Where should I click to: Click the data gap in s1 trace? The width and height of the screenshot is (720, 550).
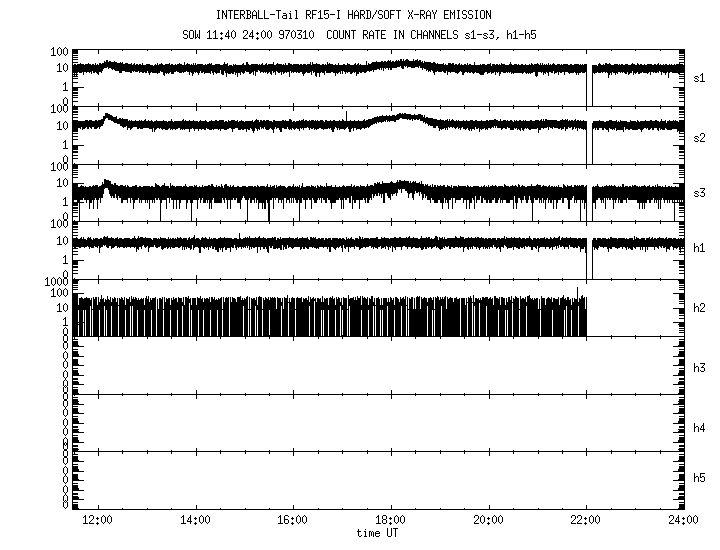point(589,88)
